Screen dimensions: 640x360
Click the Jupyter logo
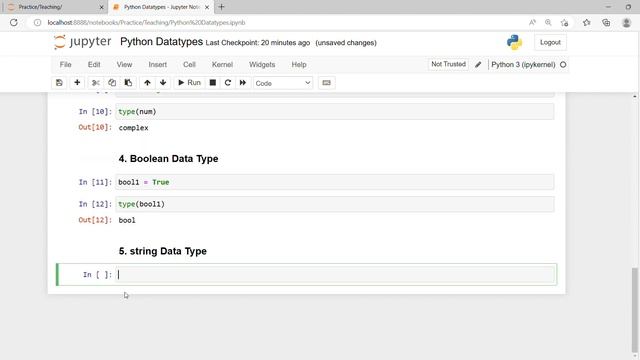[82, 42]
